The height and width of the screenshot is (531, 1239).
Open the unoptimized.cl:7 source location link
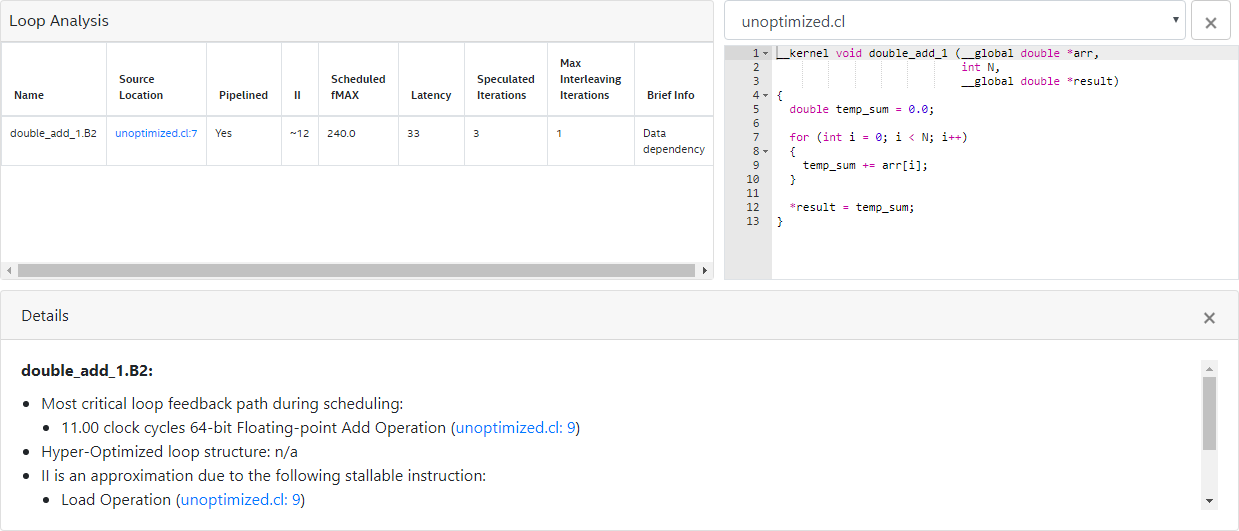(156, 133)
